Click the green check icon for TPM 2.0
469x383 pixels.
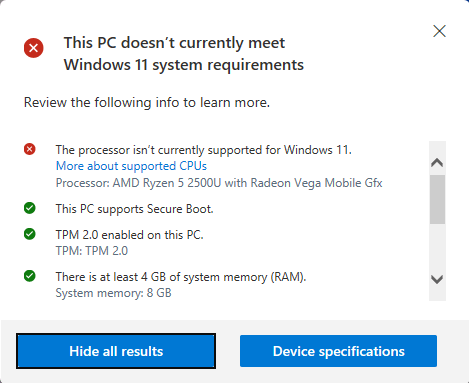tap(30, 234)
